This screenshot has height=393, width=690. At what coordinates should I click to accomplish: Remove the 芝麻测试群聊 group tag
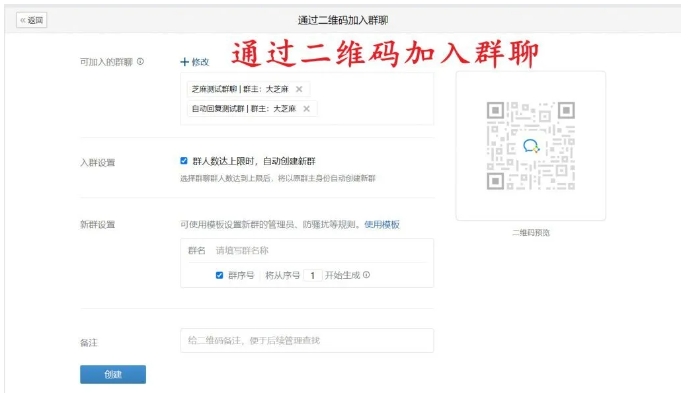(x=299, y=89)
